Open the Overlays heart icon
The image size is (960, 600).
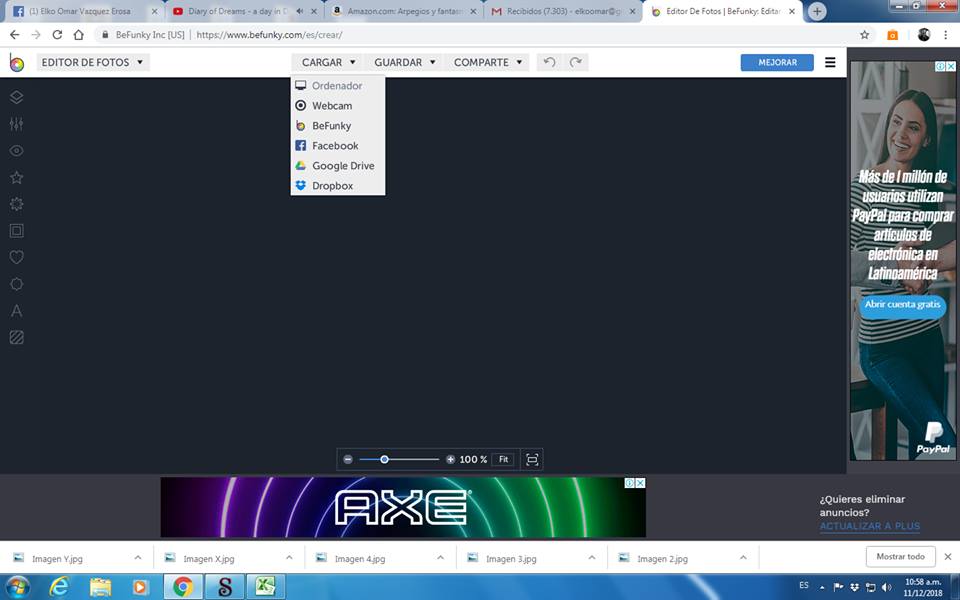point(16,257)
